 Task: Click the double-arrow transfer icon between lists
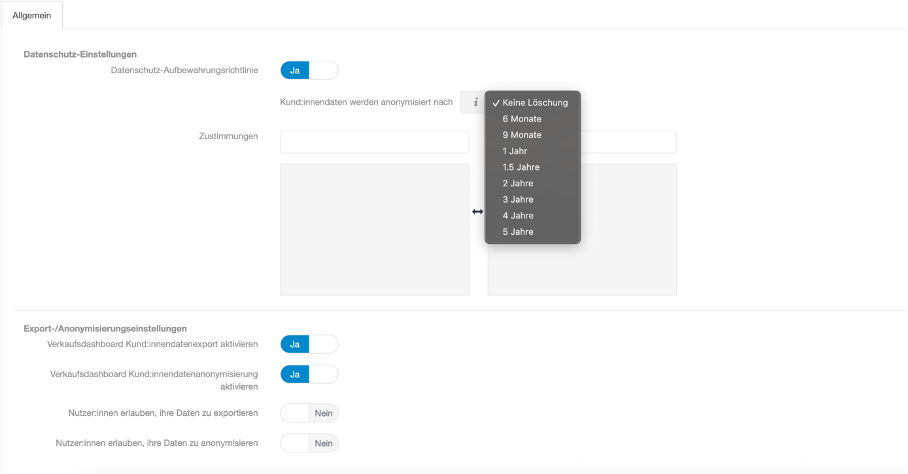click(x=477, y=212)
